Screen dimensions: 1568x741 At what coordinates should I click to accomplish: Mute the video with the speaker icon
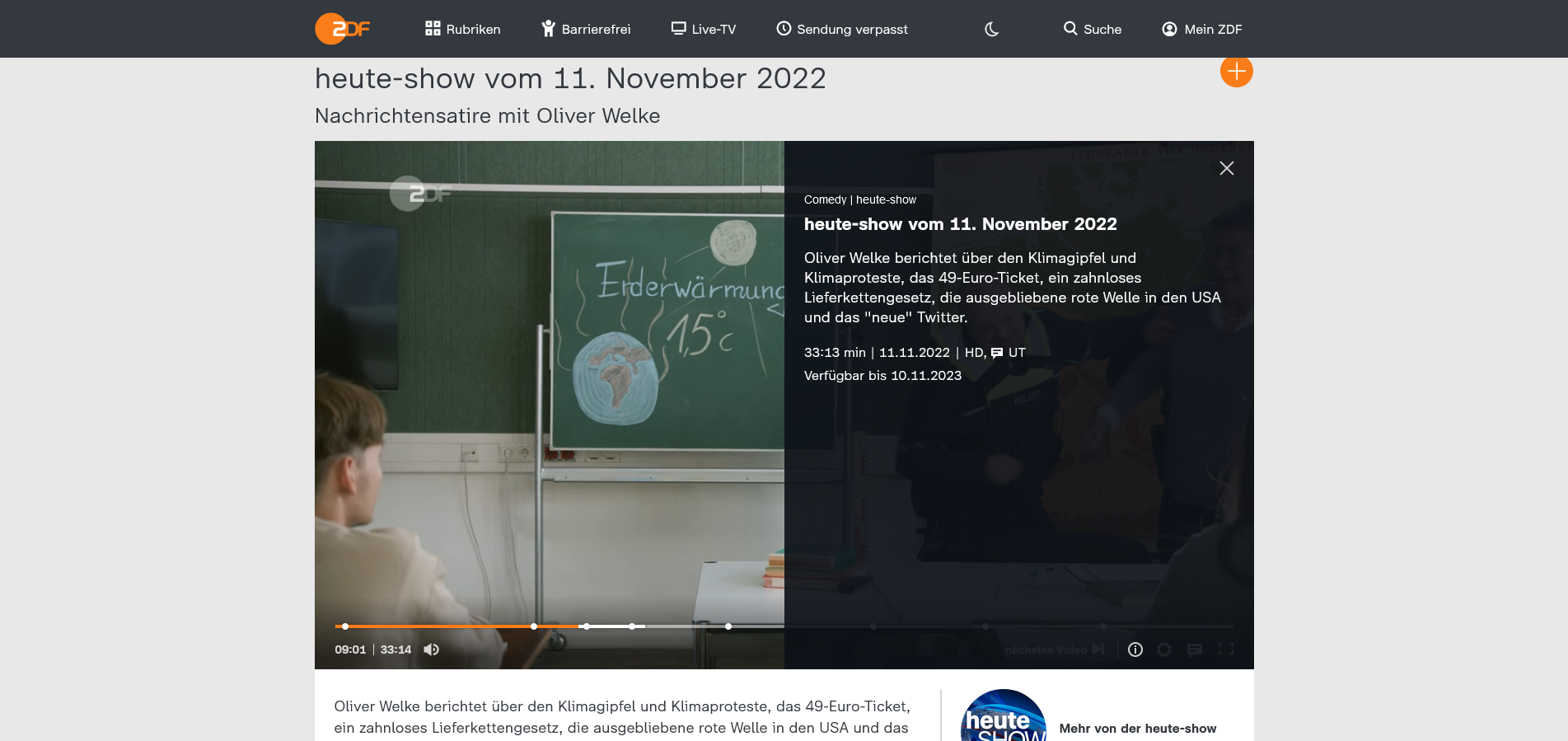pyautogui.click(x=431, y=650)
